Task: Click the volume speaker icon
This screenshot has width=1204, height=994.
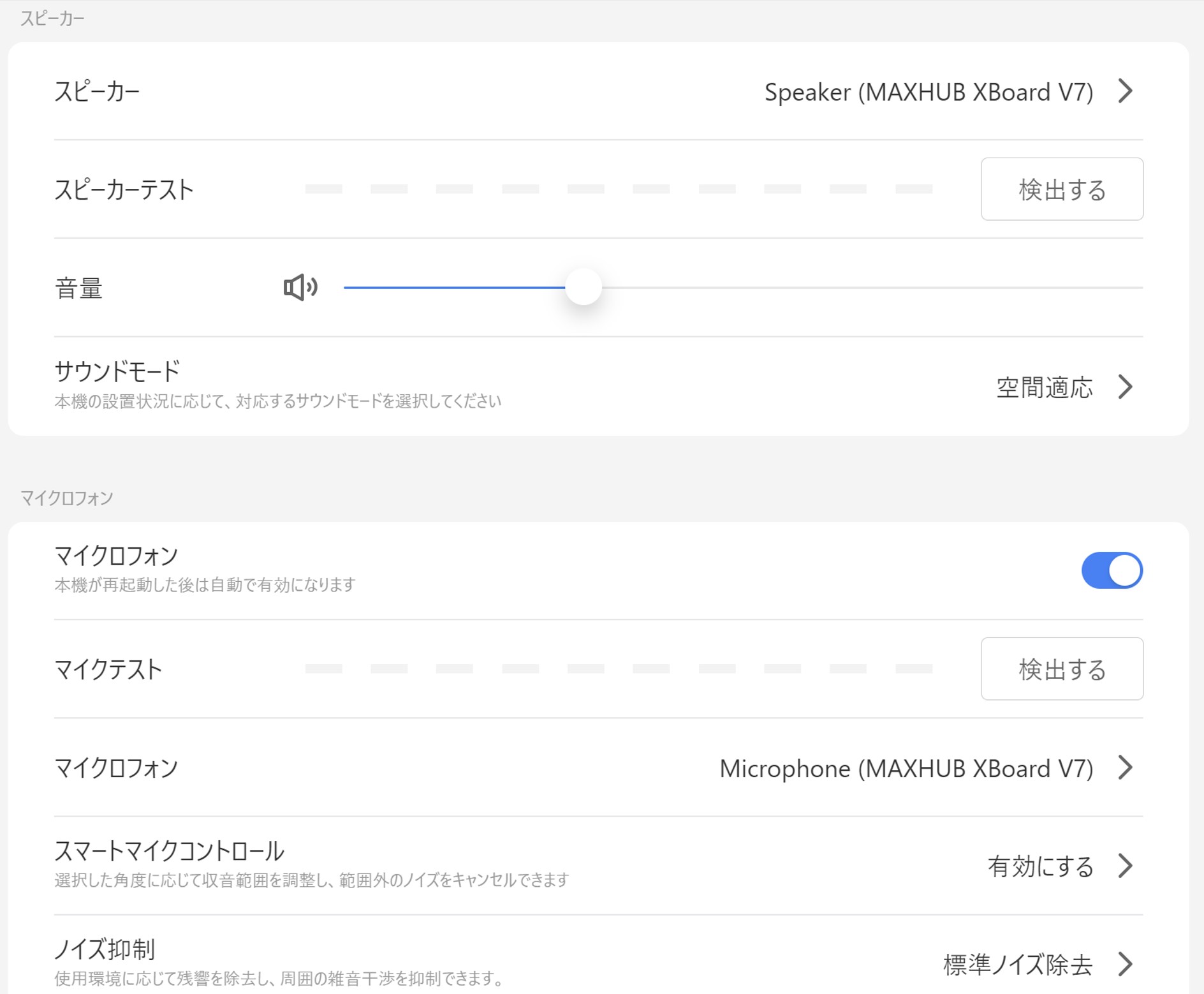Action: tap(300, 288)
